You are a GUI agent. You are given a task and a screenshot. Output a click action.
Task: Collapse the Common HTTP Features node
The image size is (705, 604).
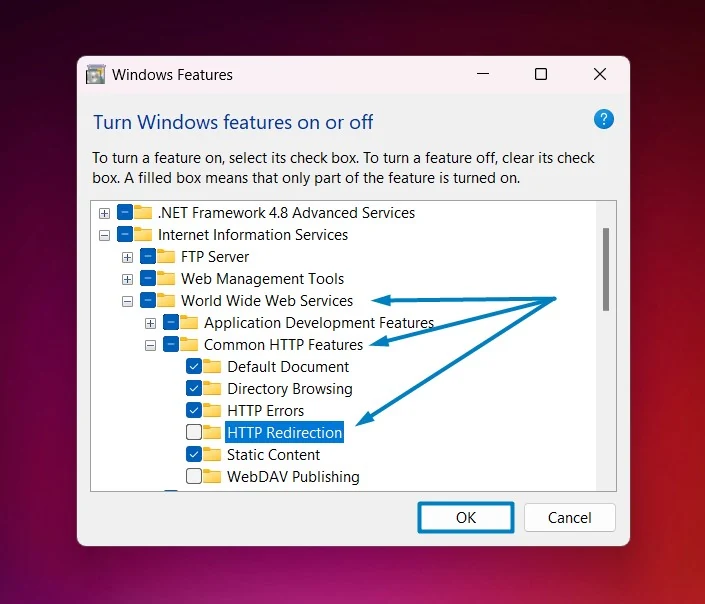point(150,345)
